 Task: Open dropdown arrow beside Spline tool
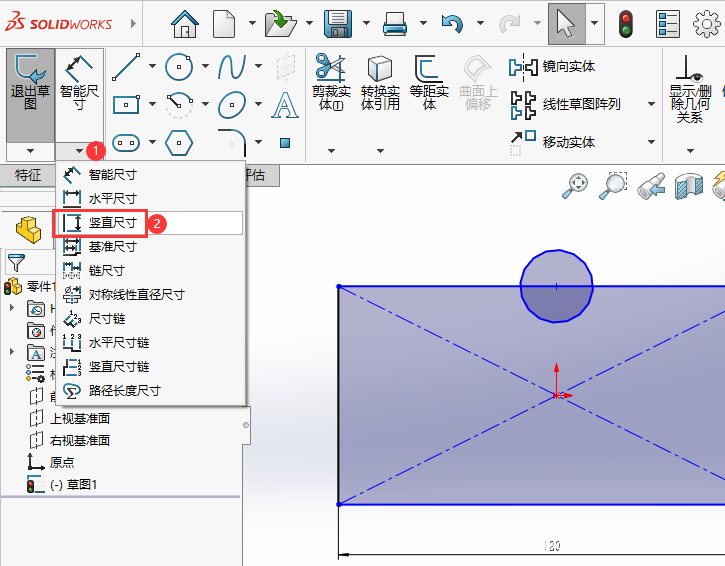pyautogui.click(x=258, y=66)
